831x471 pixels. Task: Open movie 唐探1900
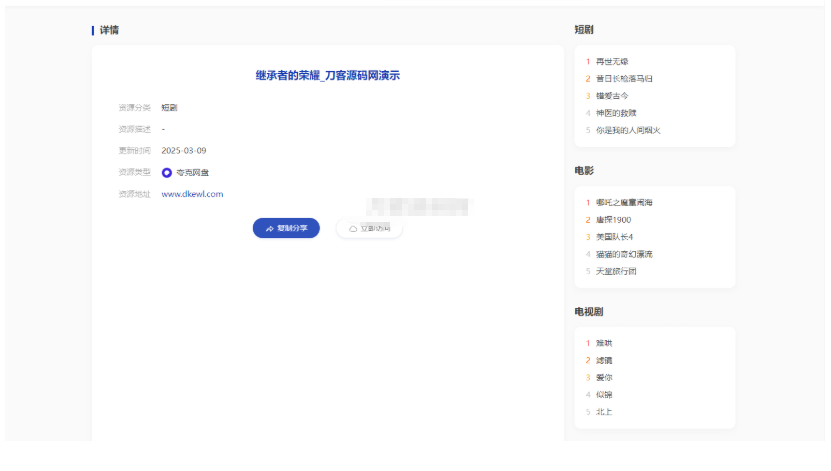pyautogui.click(x=613, y=220)
